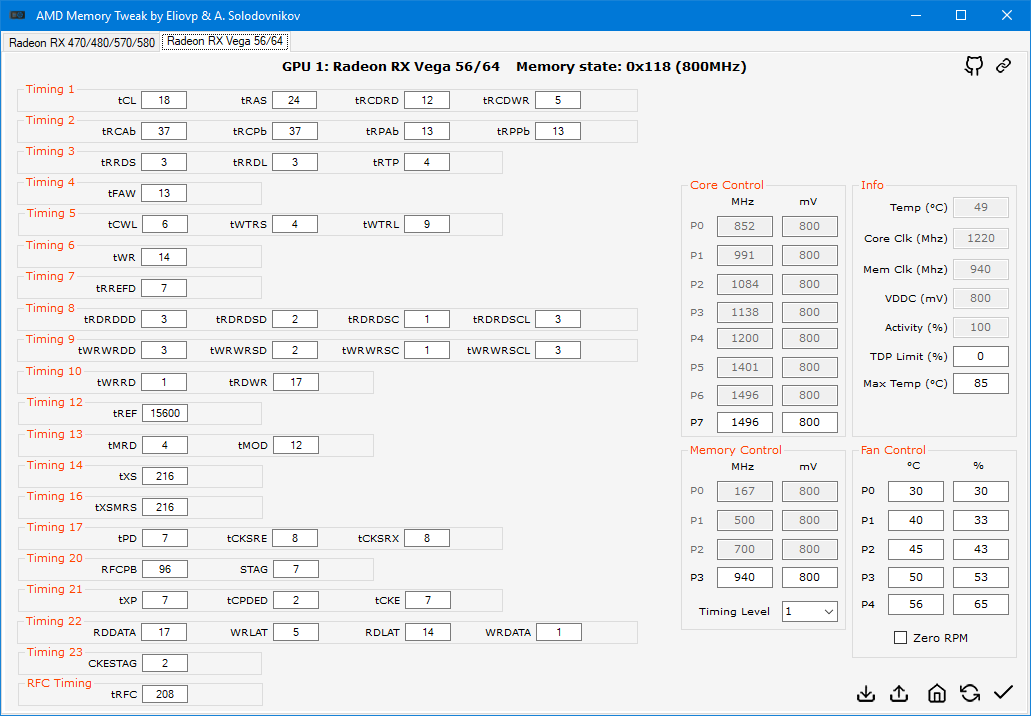This screenshot has height=716, width=1031.
Task: Click Memory Control P3 mV field
Action: [809, 577]
